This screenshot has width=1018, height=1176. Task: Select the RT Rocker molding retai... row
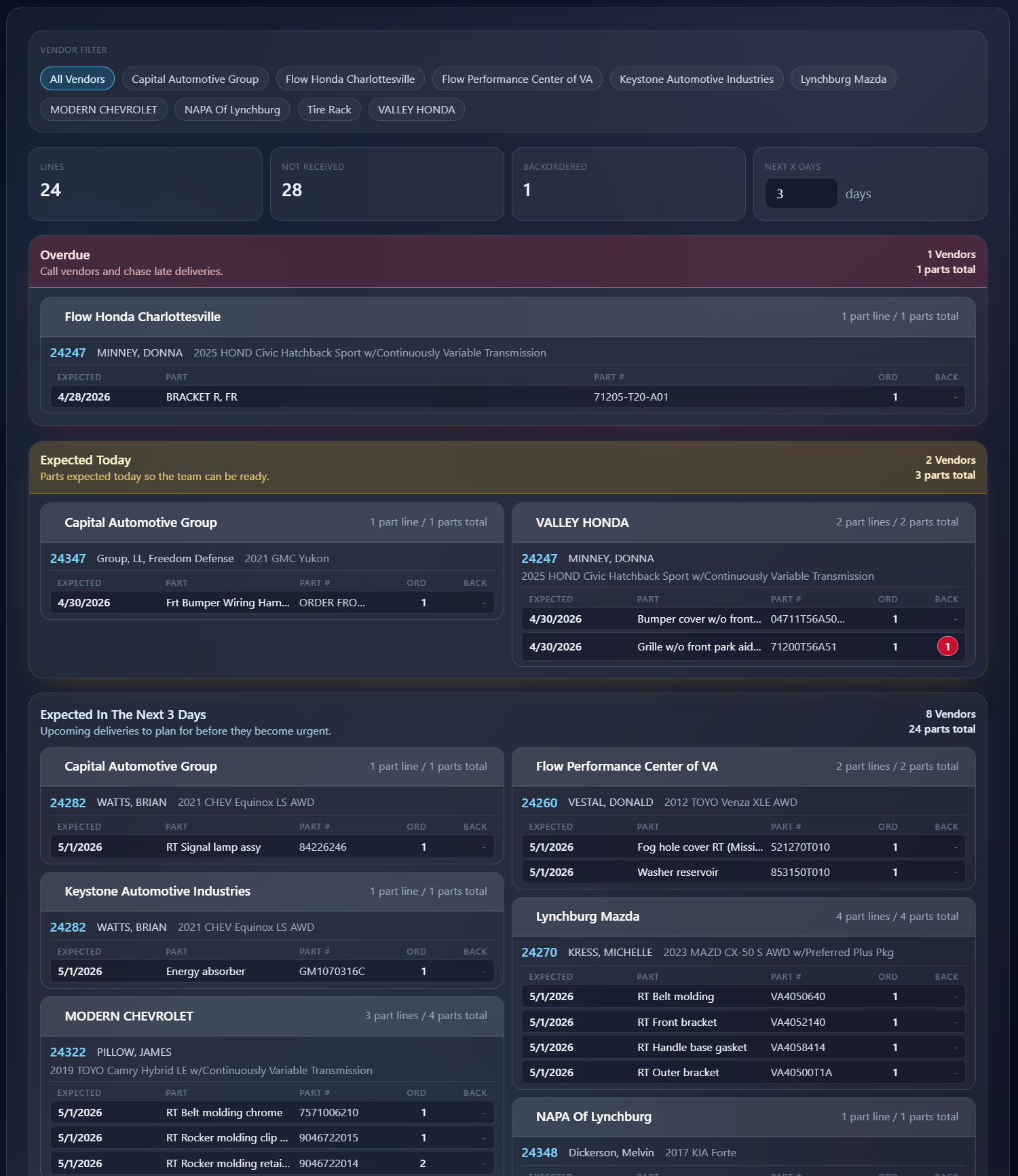click(x=272, y=1163)
